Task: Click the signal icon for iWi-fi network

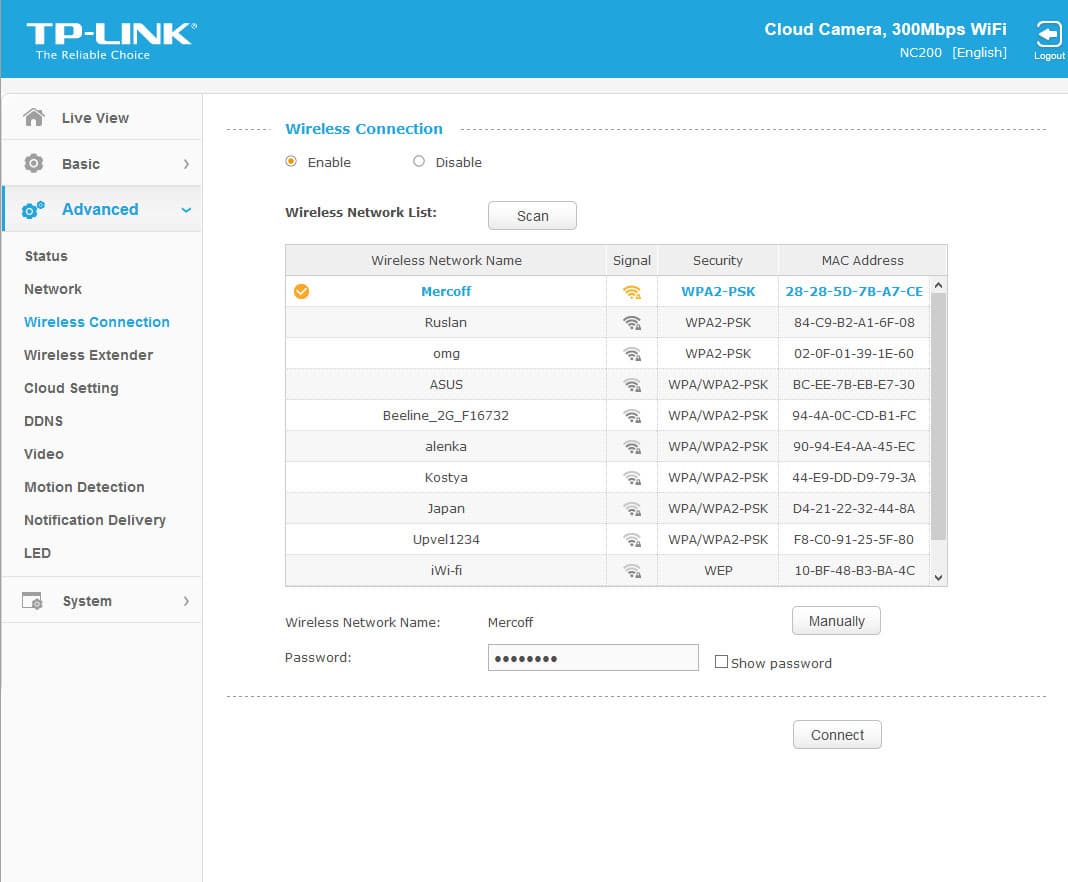Action: point(632,571)
